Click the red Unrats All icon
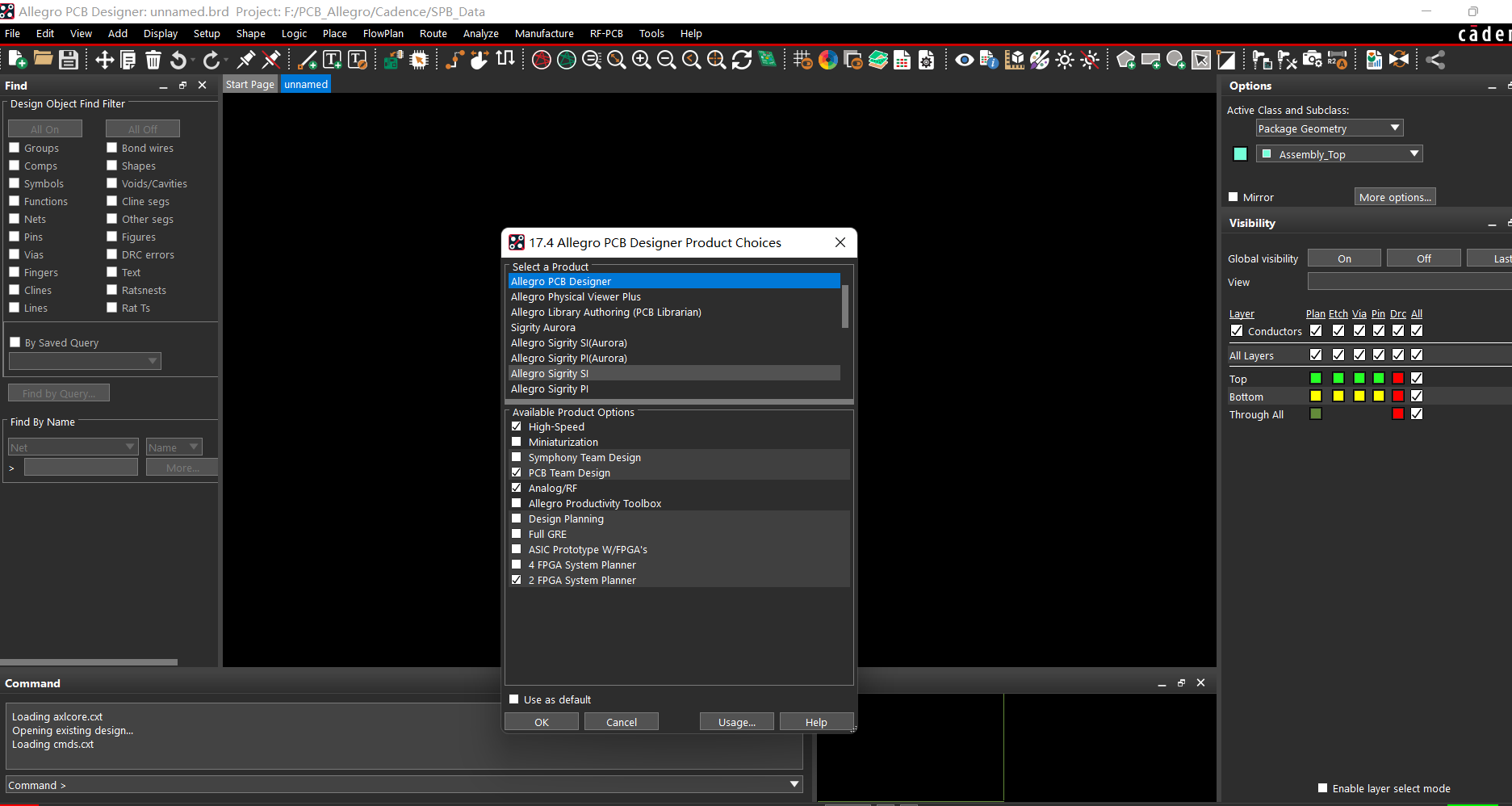 click(542, 60)
